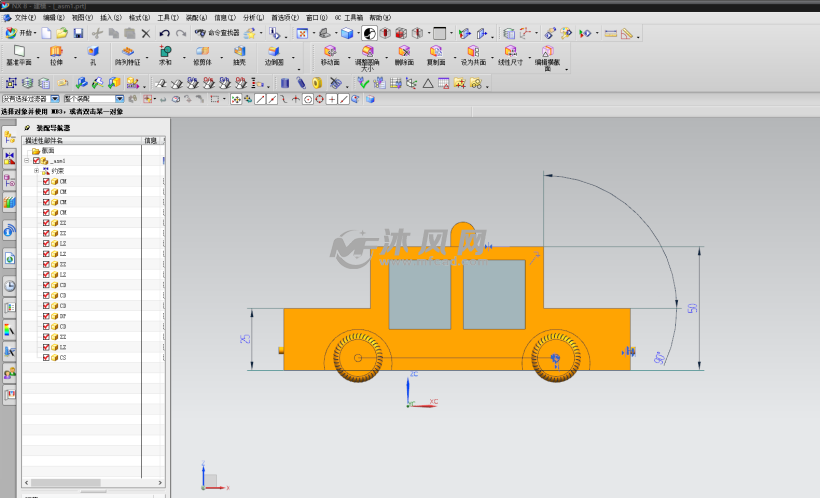Click the green checkmark icon in toolbar
This screenshot has height=498, width=820.
[363, 83]
